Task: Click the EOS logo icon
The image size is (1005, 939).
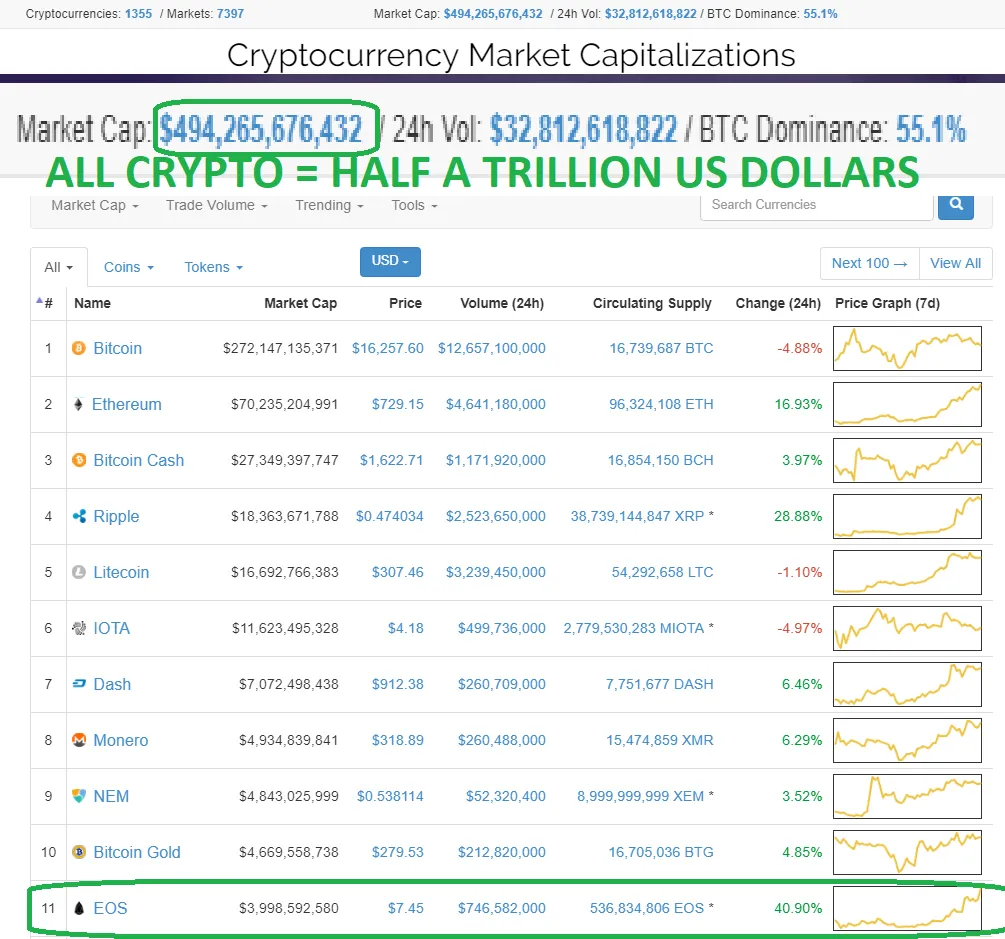Action: [x=79, y=908]
